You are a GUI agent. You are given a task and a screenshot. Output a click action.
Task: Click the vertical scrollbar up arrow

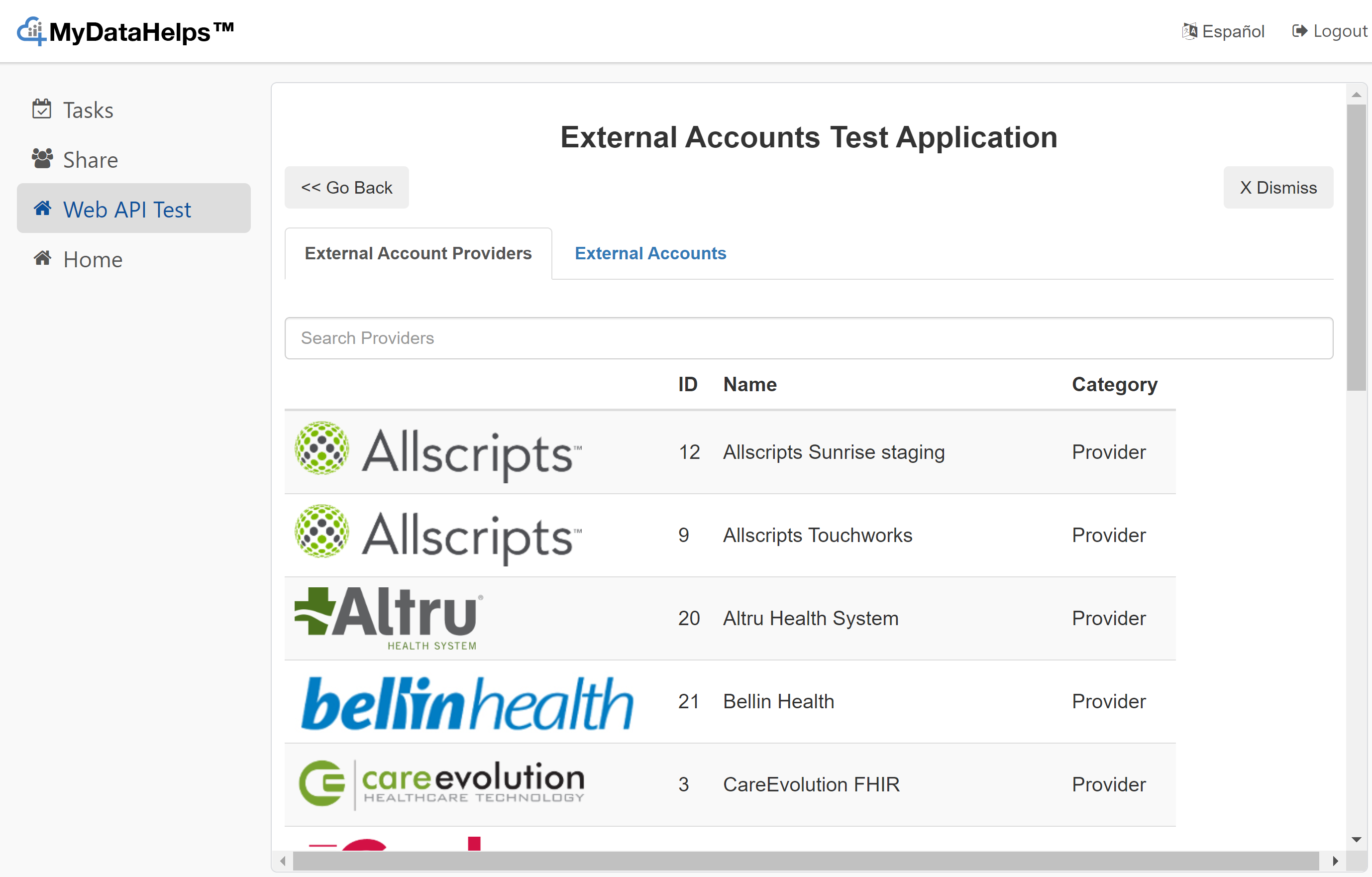coord(1356,95)
